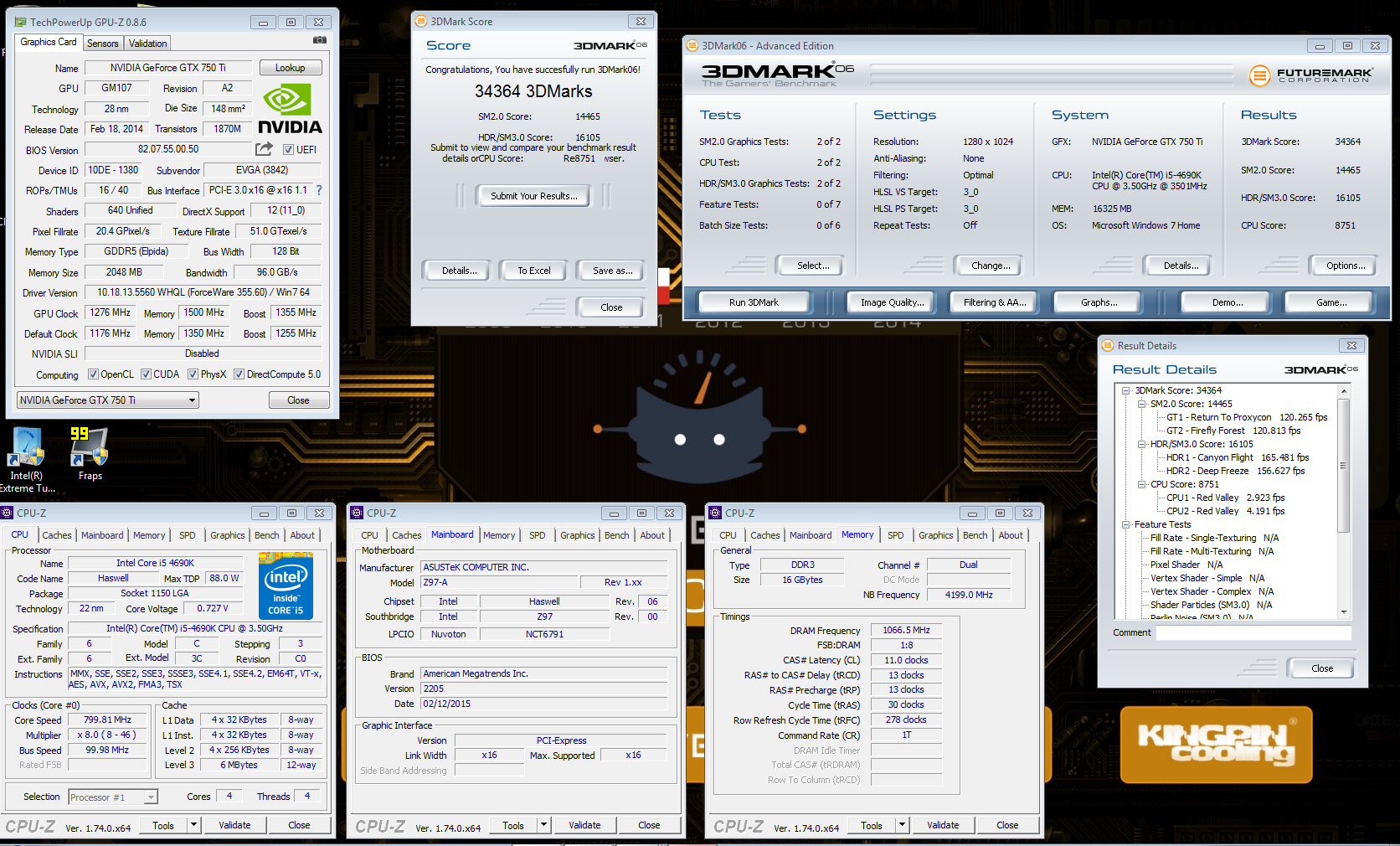Image resolution: width=1400 pixels, height=846 pixels.
Task: Click the GPU-Z camera screenshot icon
Action: tap(320, 39)
